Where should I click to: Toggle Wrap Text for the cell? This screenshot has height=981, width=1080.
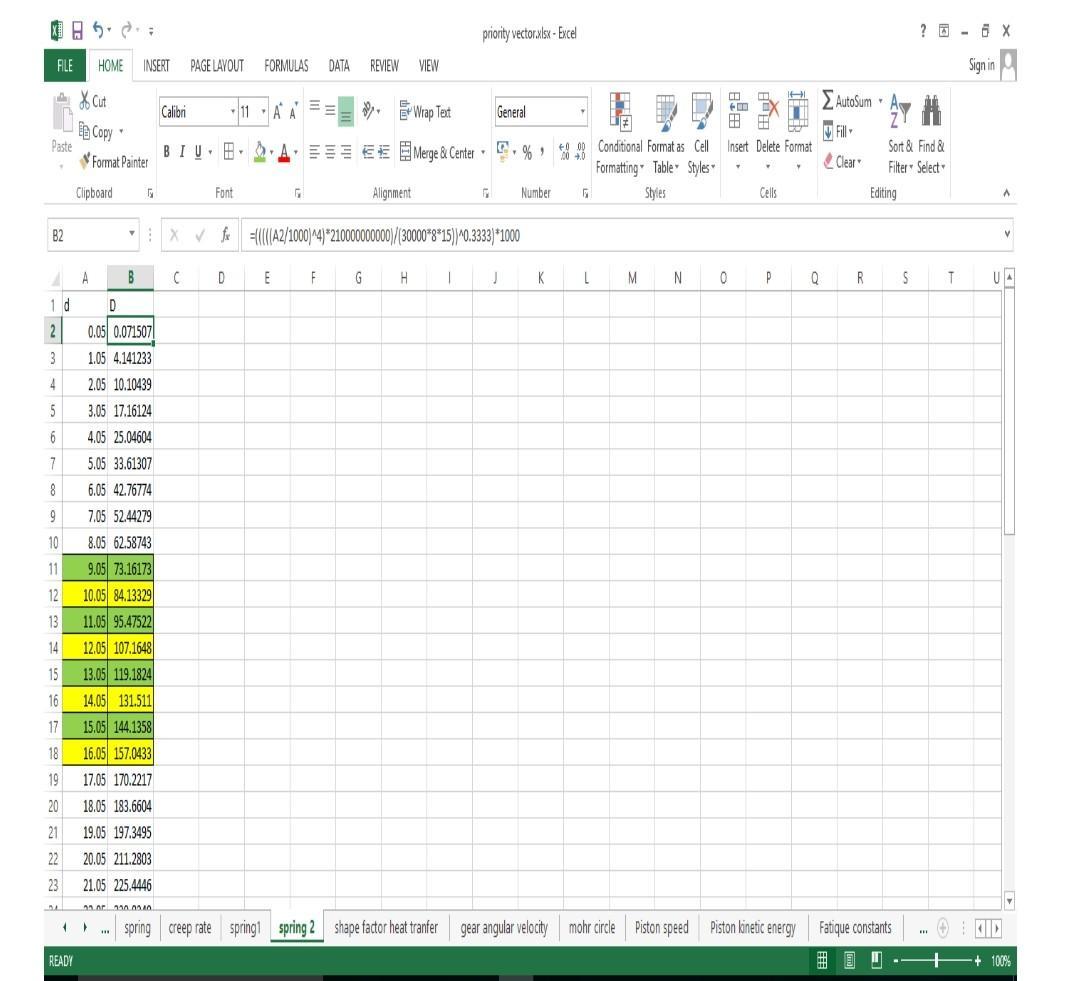tap(425, 112)
